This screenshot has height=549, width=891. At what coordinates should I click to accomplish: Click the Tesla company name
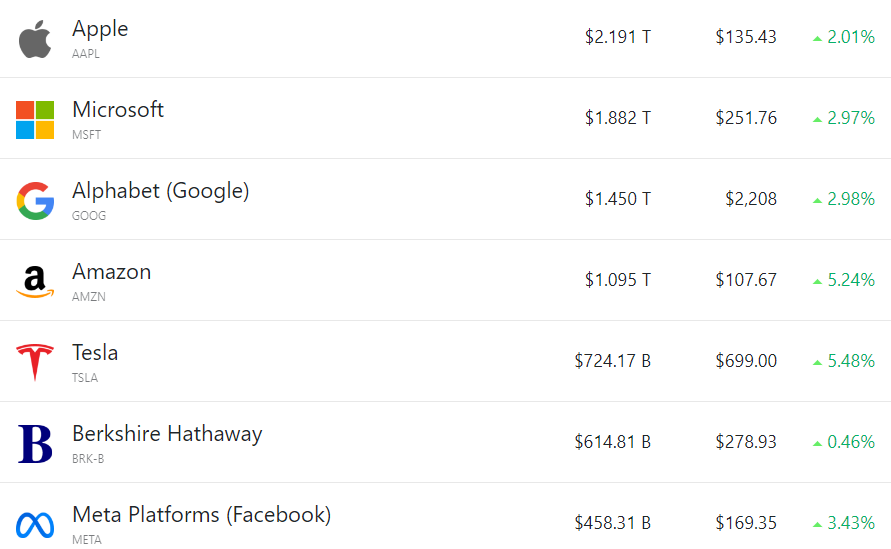pyautogui.click(x=95, y=353)
